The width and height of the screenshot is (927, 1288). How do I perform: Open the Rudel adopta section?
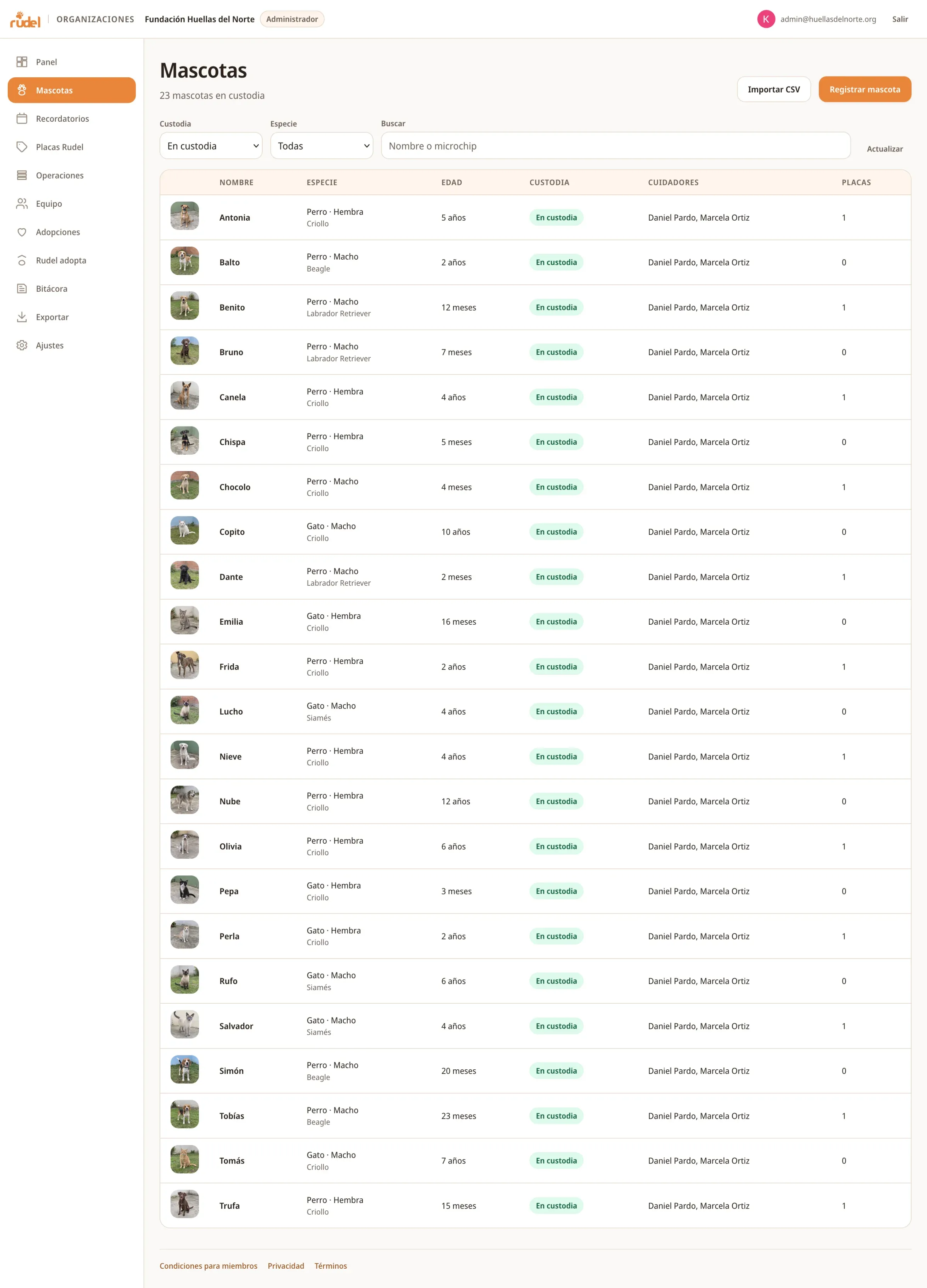pyautogui.click(x=71, y=261)
